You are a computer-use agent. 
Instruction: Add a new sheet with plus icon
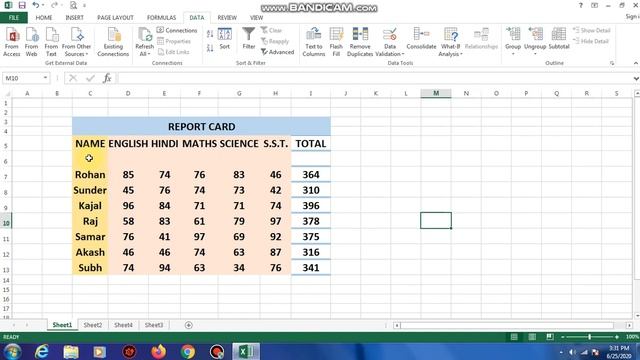[x=188, y=325]
